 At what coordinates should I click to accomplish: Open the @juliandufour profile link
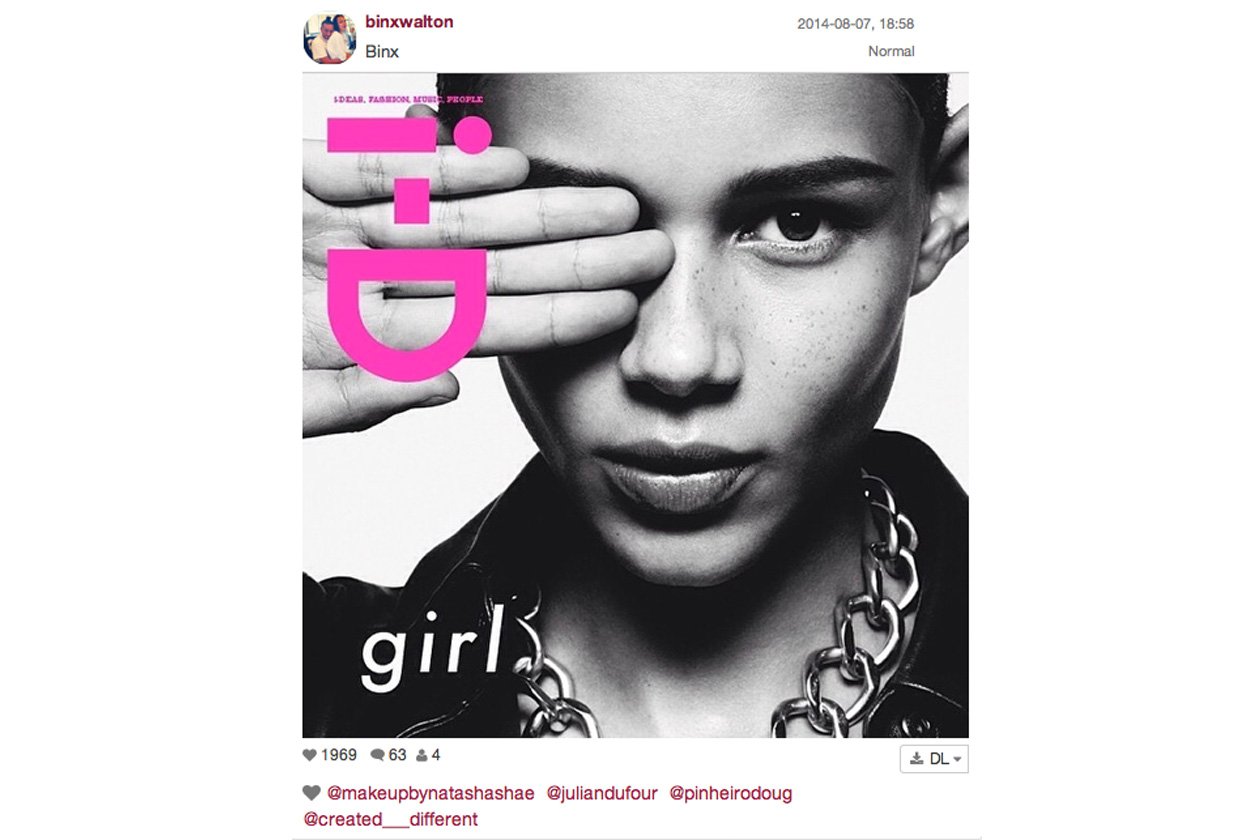click(x=602, y=793)
